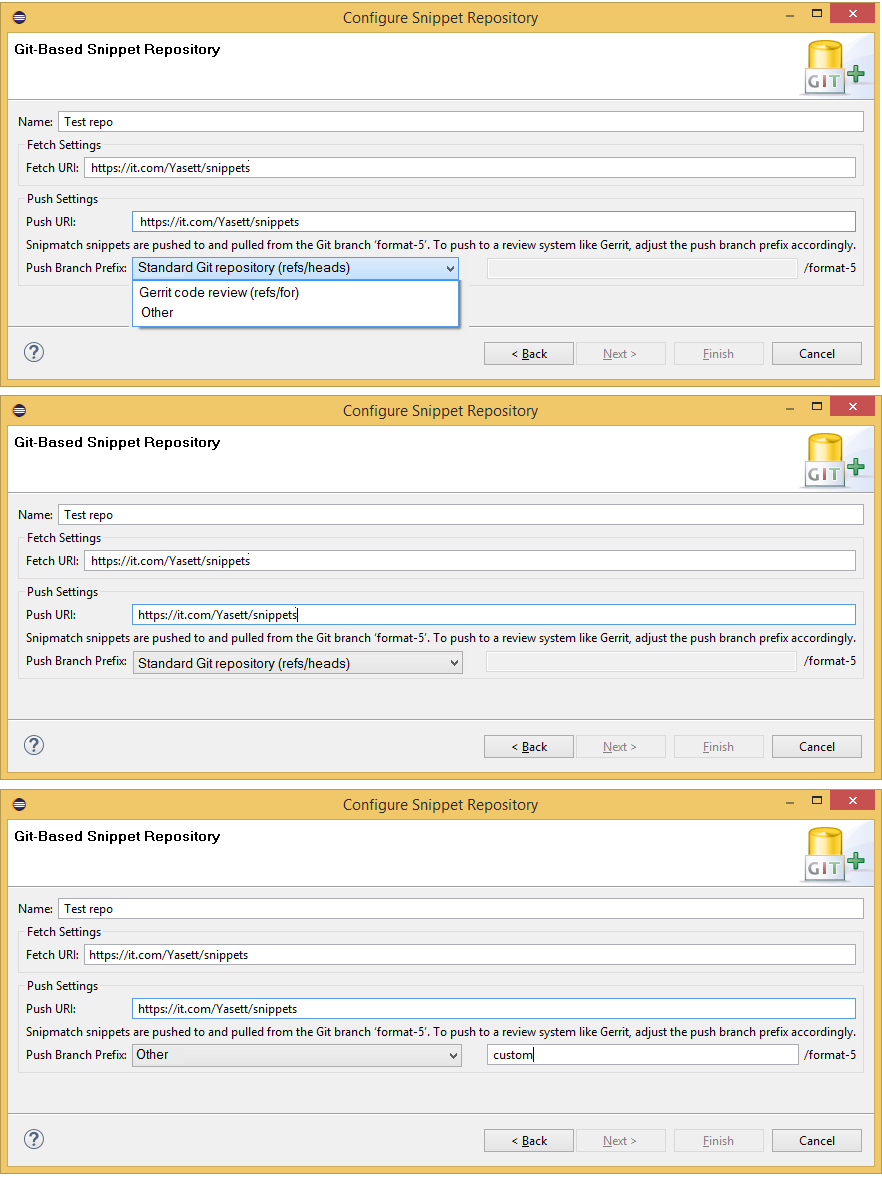
Task: Click the help icon in the middle dialog
Action: (x=34, y=745)
